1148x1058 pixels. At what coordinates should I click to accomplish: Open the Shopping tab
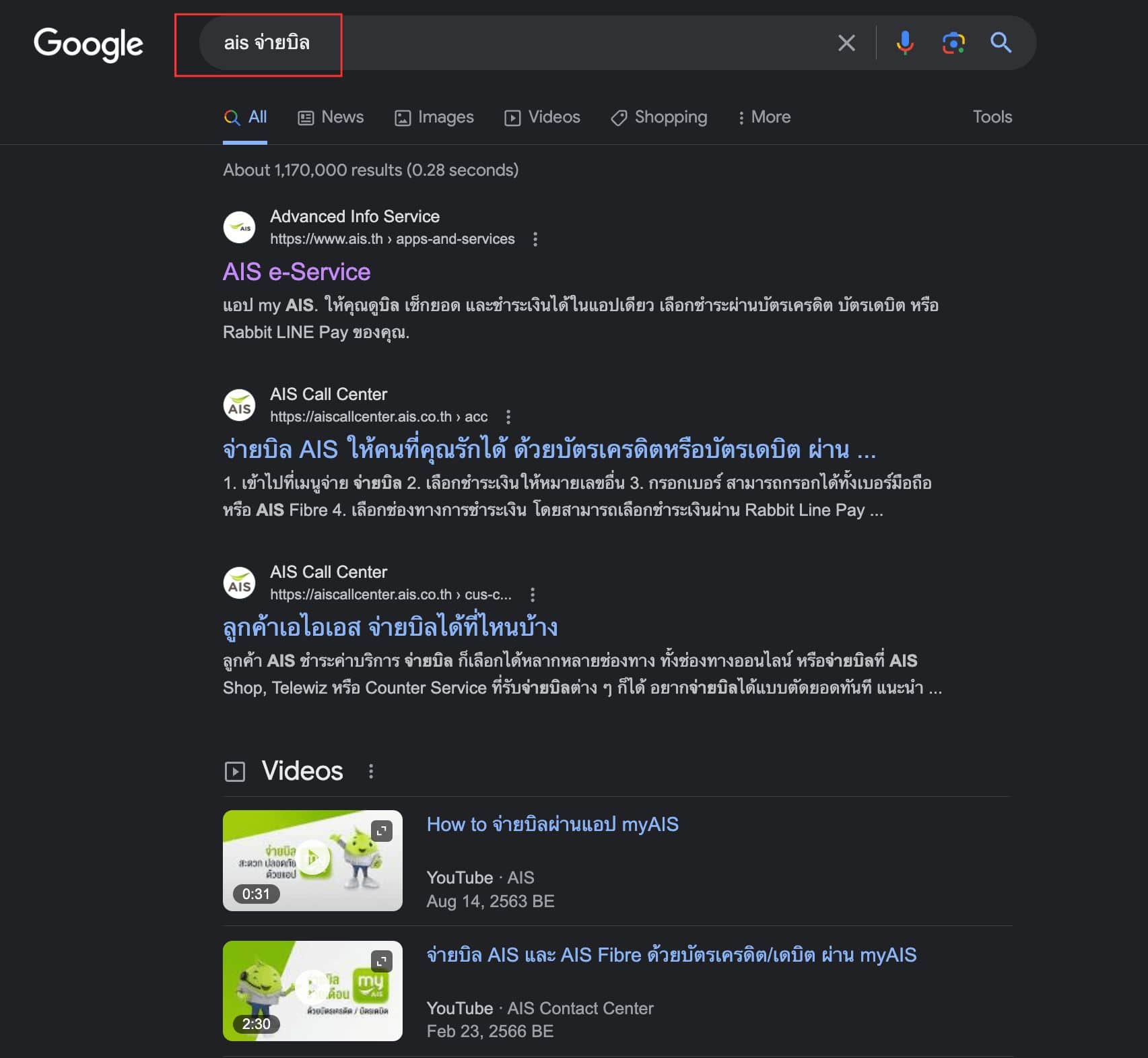coord(659,117)
